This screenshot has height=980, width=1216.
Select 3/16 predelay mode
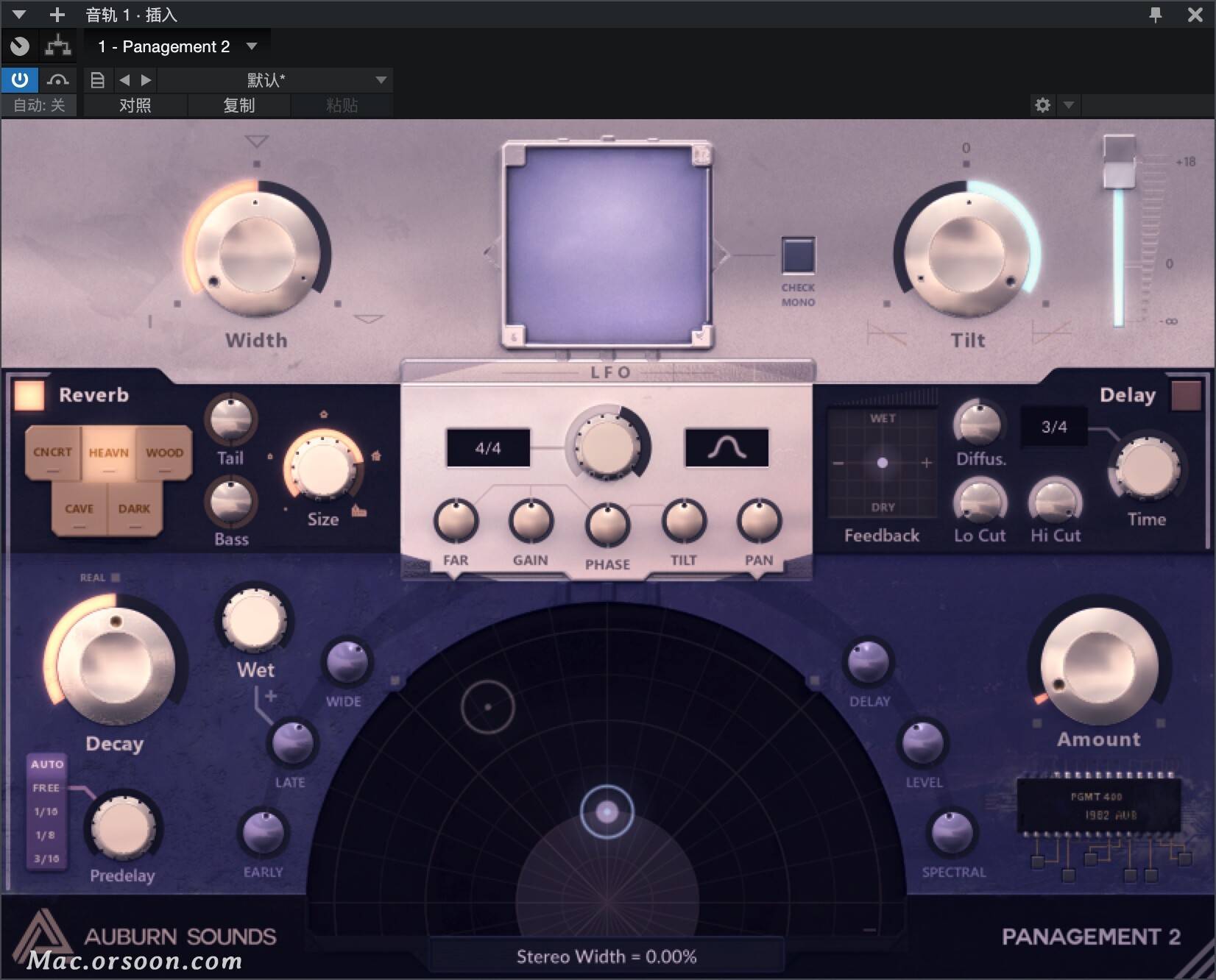(x=46, y=859)
